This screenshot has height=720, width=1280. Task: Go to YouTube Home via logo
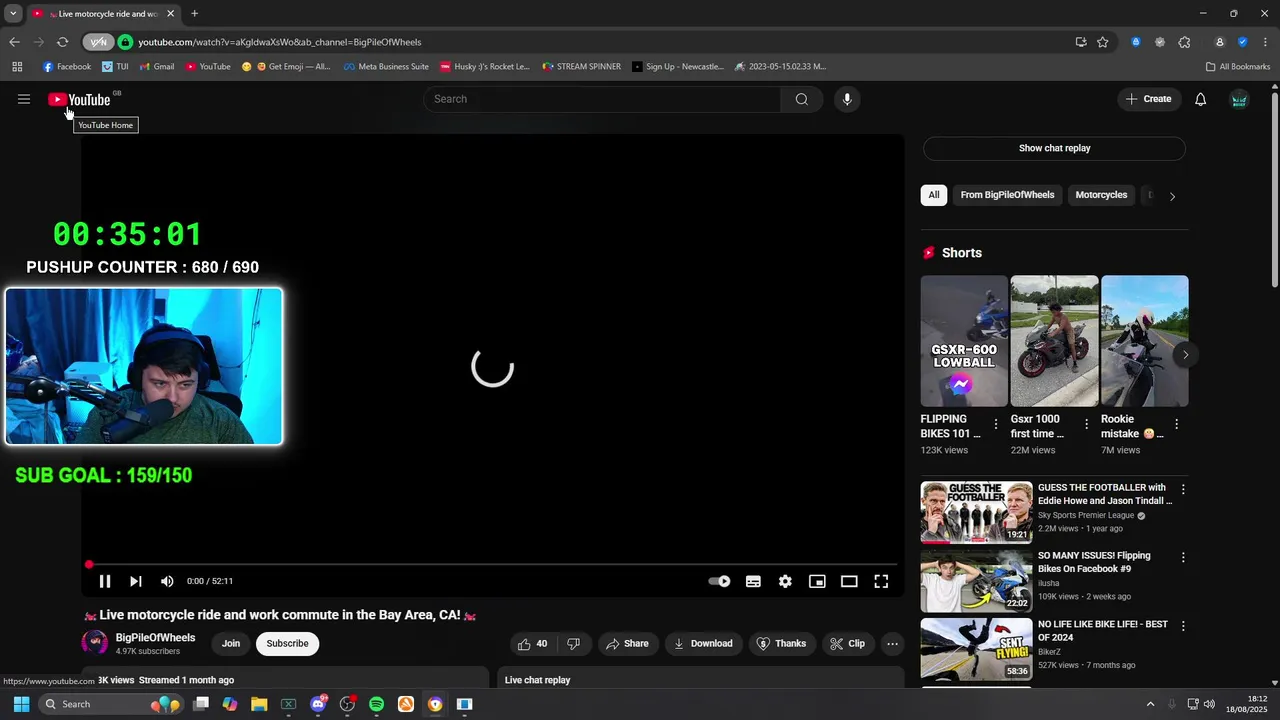[x=79, y=99]
